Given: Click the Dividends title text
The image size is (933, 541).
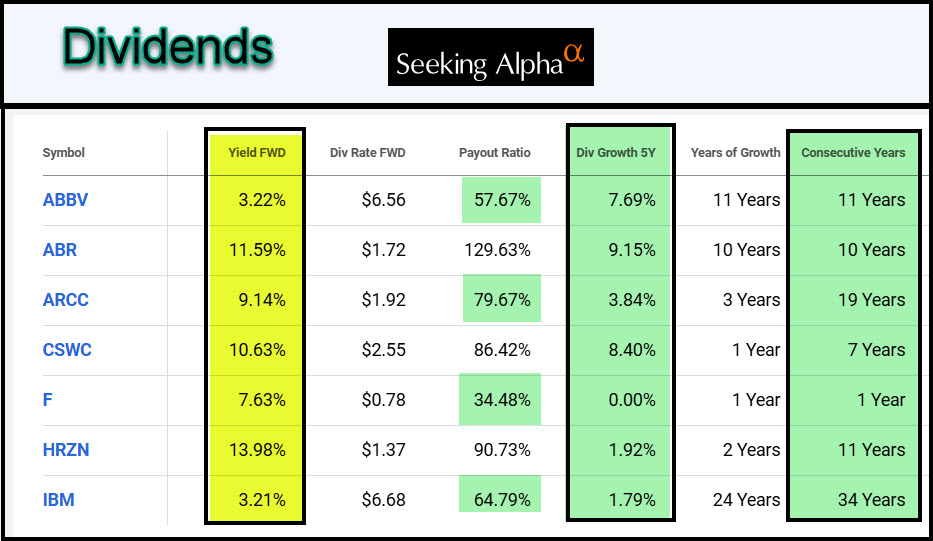Looking at the screenshot, I should [167, 47].
